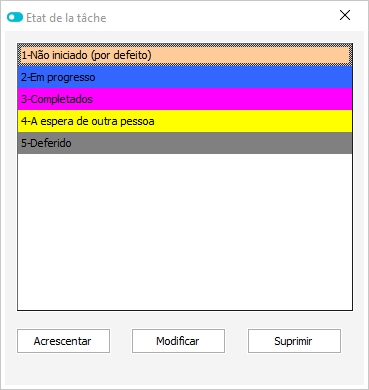Select the 3-Completados status row
Image resolution: width=369 pixels, height=390 pixels.
click(185, 99)
